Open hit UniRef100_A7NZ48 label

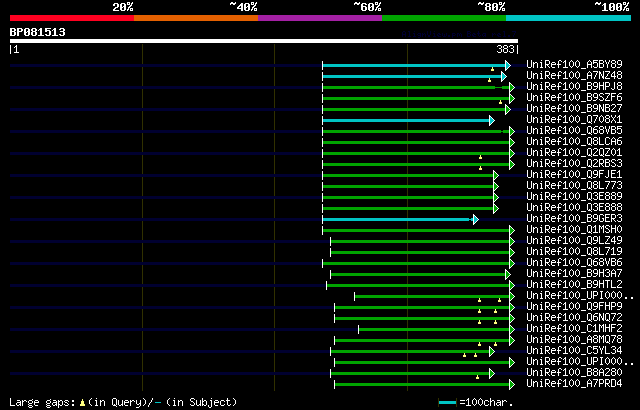click(x=574, y=75)
